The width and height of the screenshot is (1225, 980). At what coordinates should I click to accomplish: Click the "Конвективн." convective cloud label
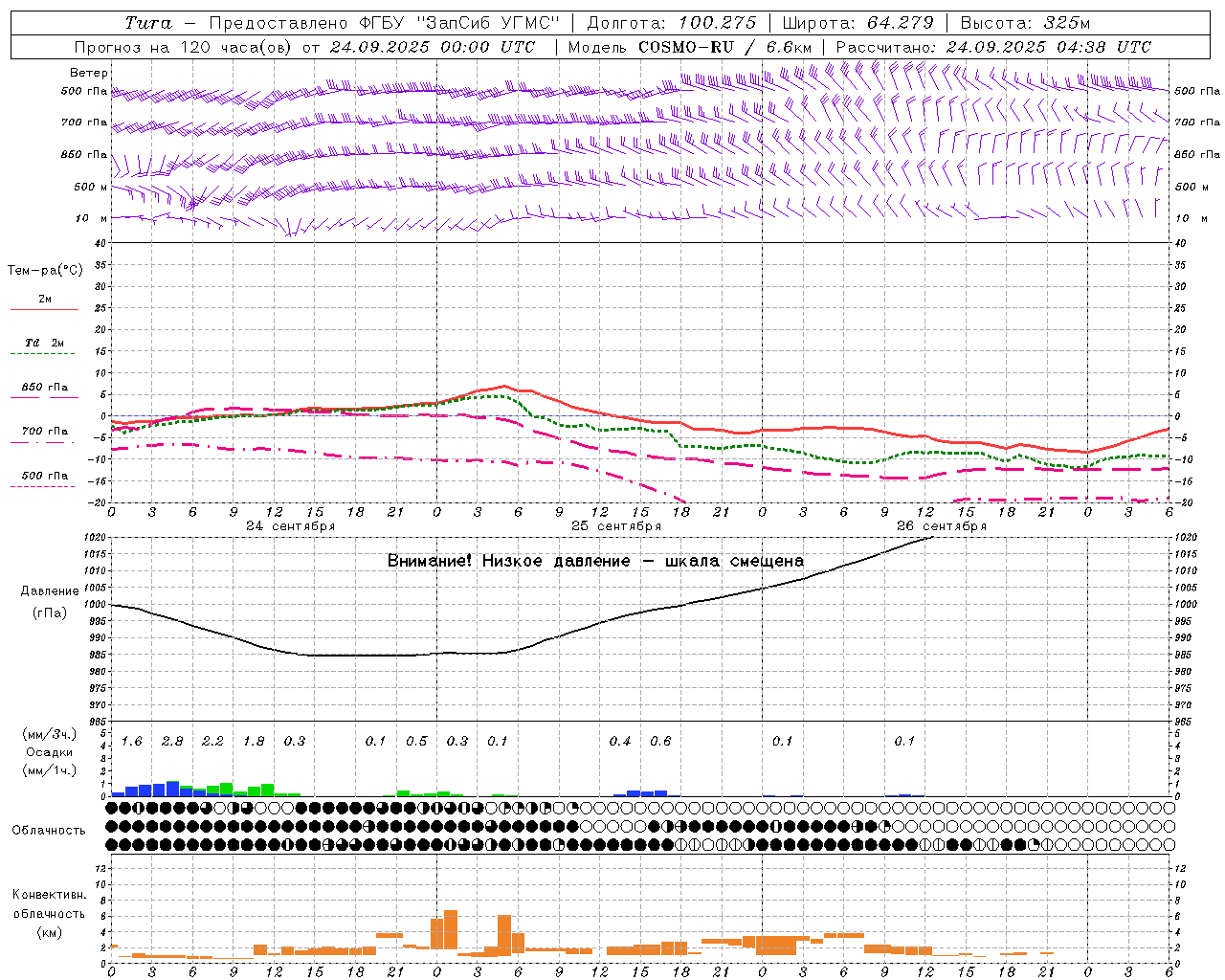[x=50, y=895]
